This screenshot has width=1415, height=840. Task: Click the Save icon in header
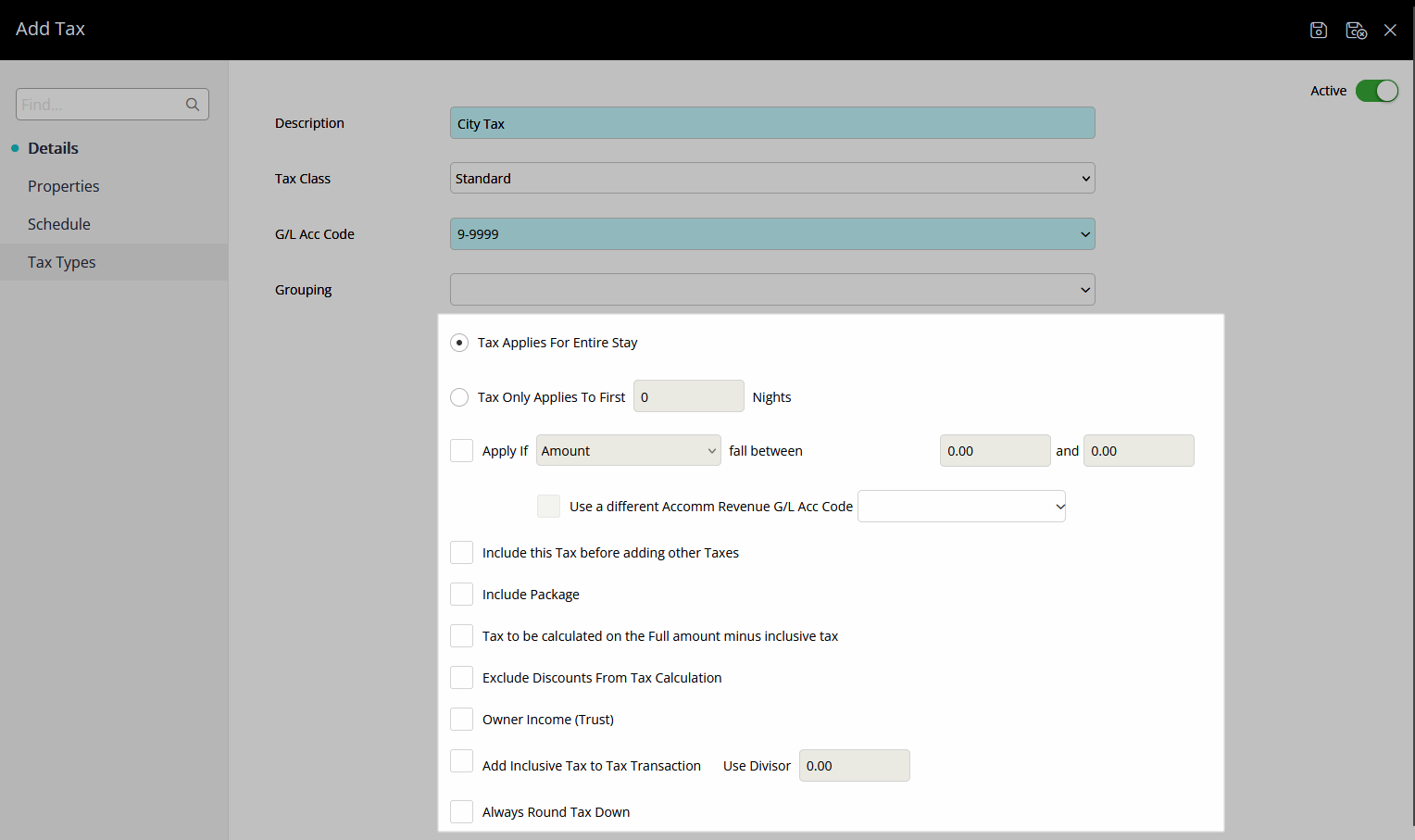tap(1319, 31)
